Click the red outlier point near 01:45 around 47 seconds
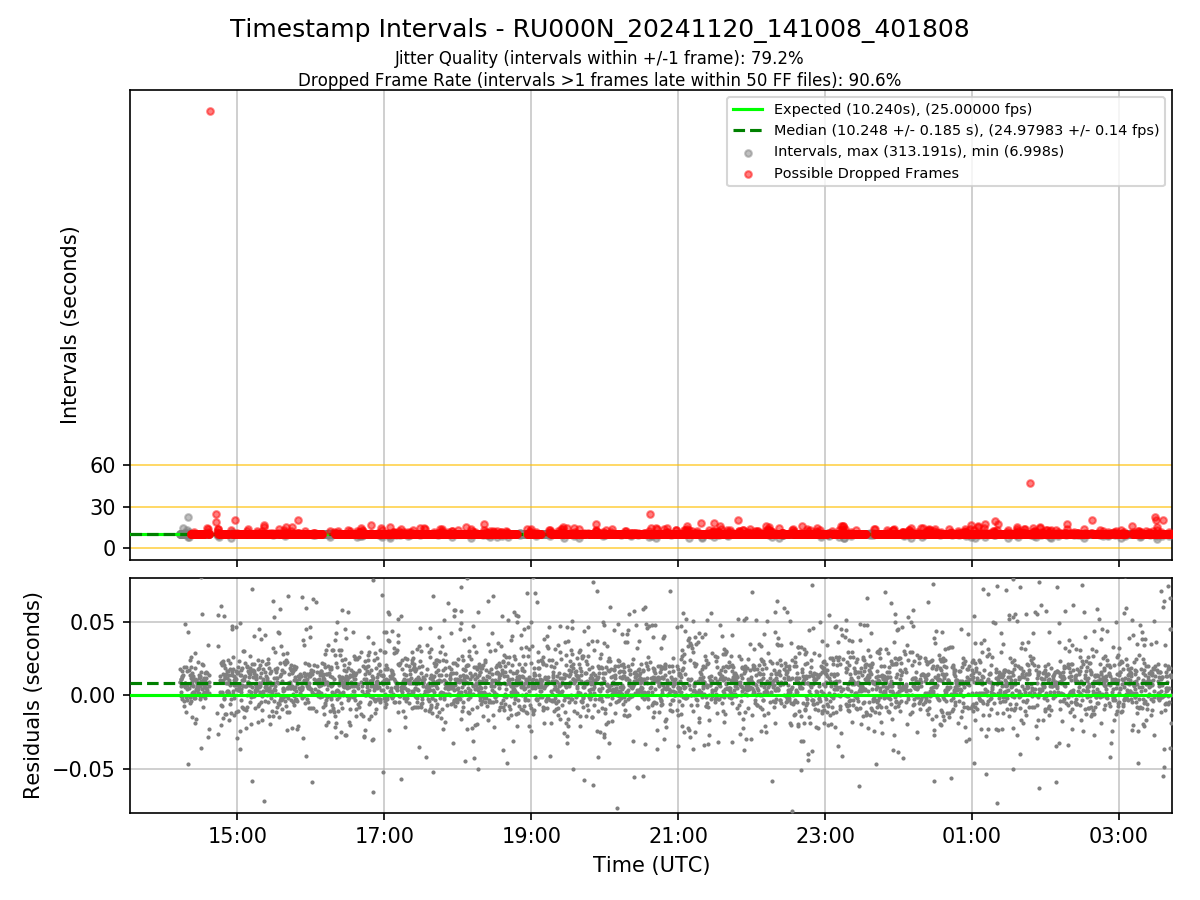Viewport: 1200px width, 900px height. 1030,483
